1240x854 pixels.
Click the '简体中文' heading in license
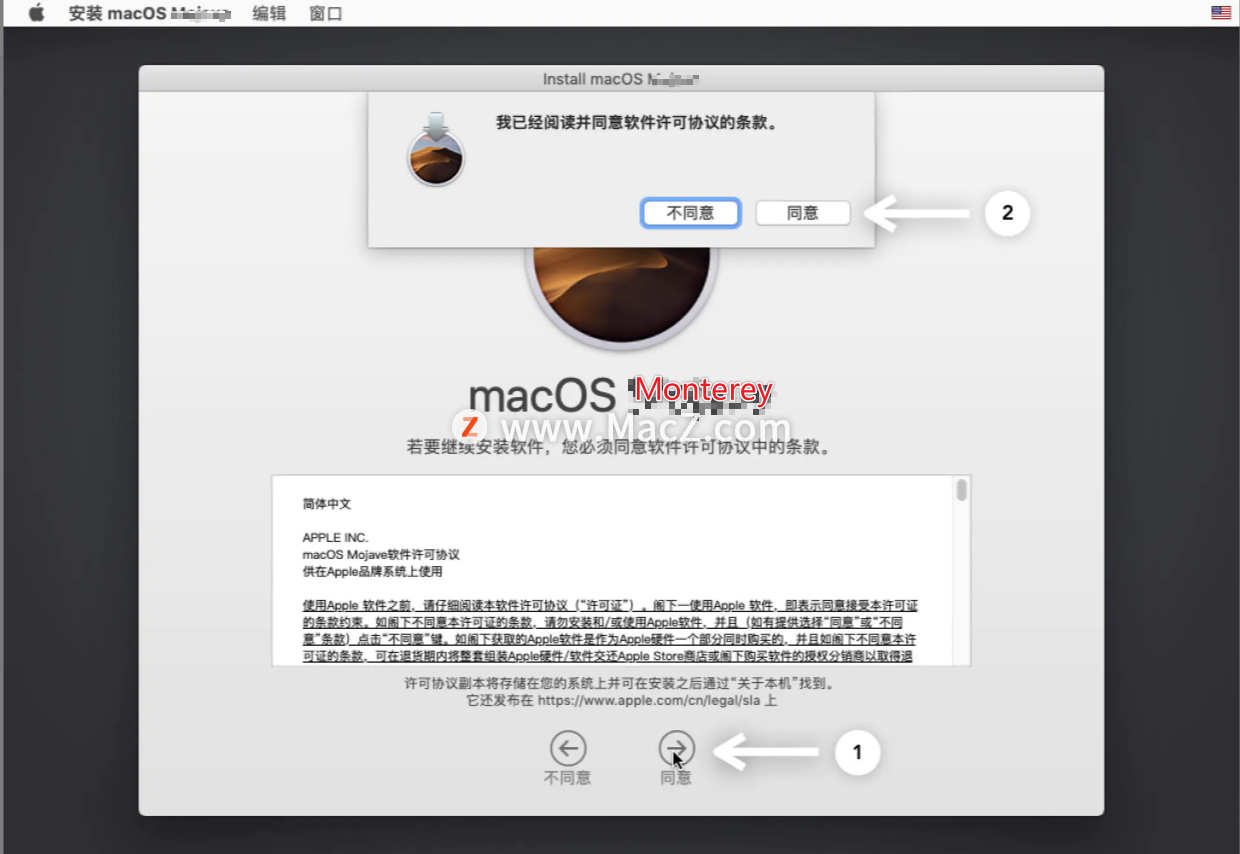[327, 504]
